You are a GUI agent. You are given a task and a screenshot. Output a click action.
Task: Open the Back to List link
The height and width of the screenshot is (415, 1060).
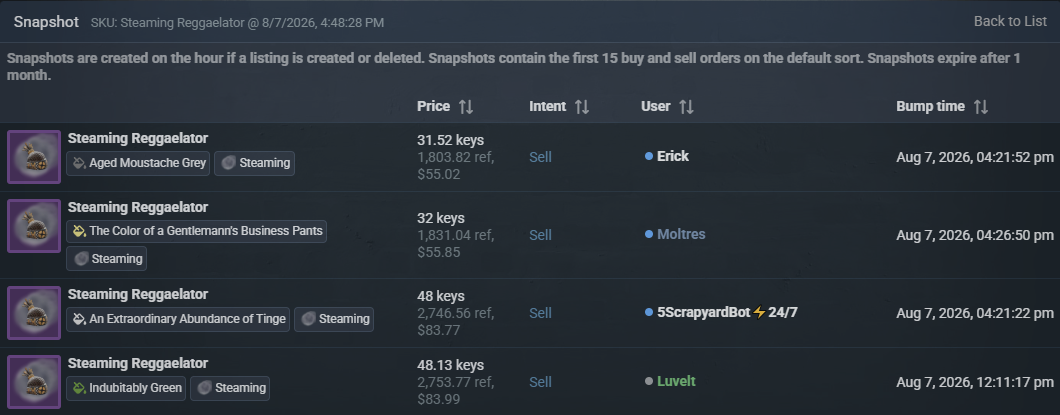[1010, 21]
